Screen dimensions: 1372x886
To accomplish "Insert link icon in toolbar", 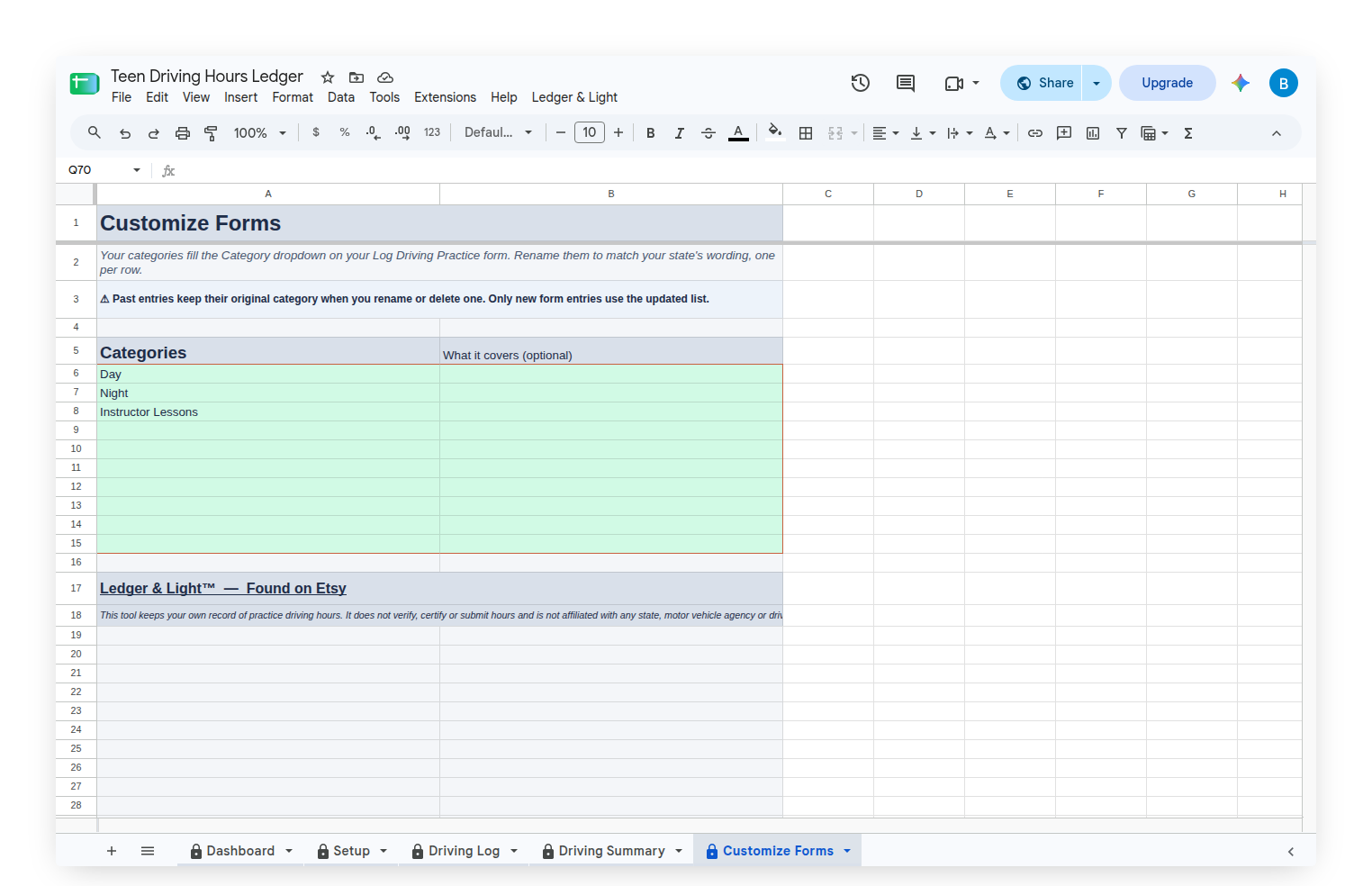I will click(1035, 133).
